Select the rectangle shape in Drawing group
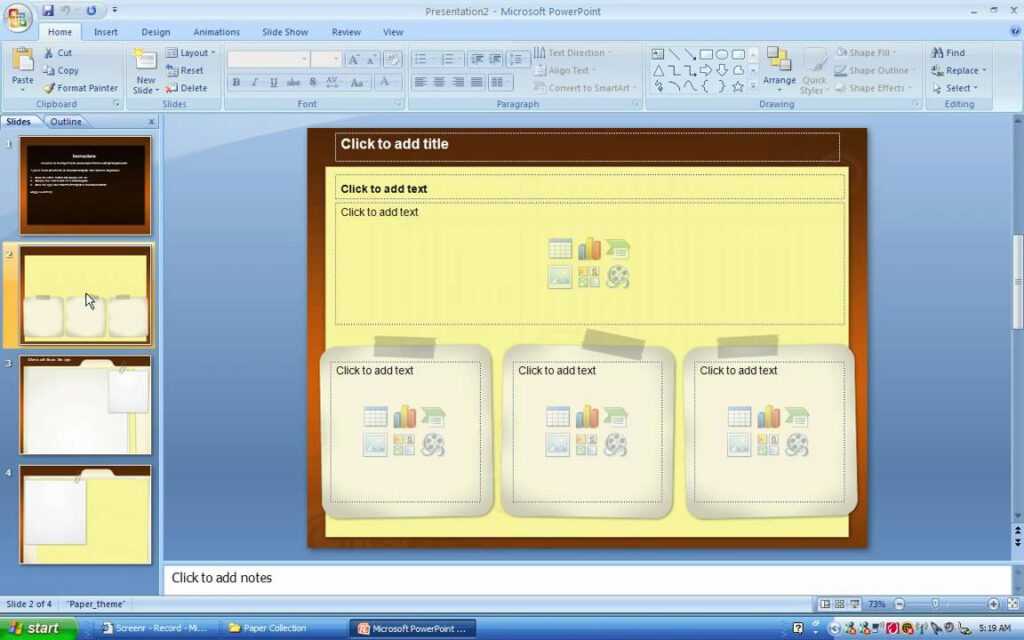This screenshot has height=640, width=1024. tap(707, 54)
